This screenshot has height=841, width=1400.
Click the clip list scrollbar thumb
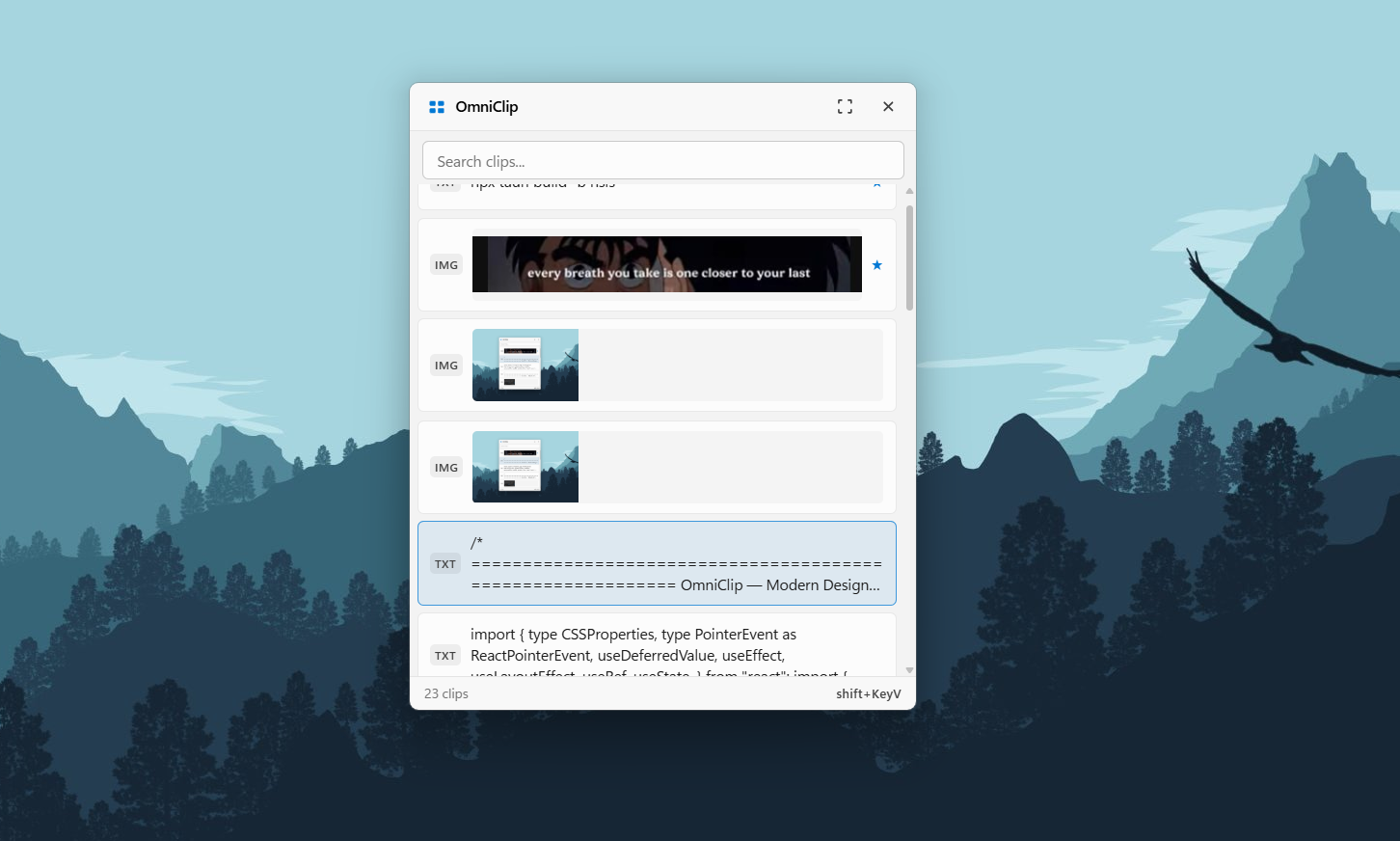[x=909, y=258]
